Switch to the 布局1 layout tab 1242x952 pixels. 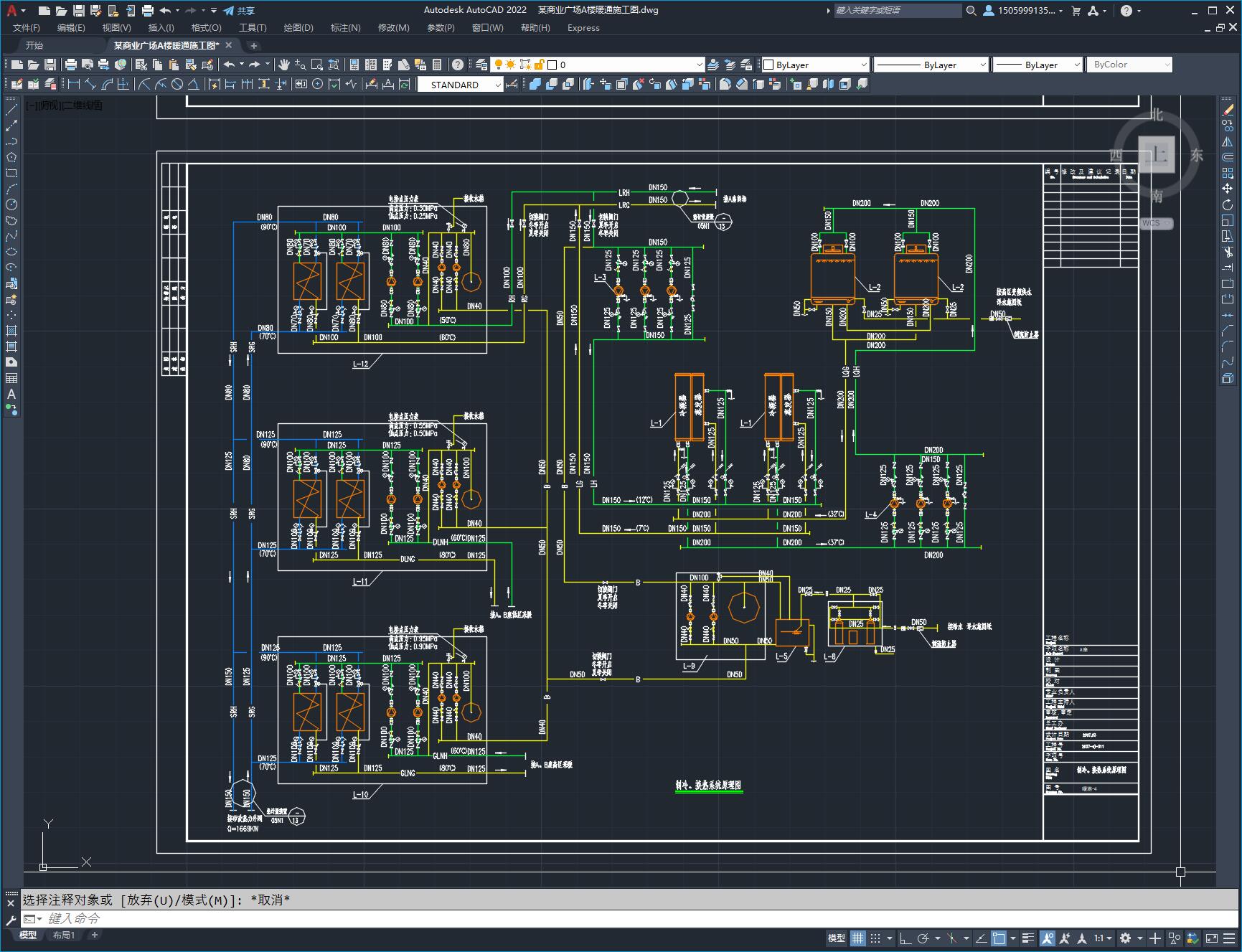64,935
